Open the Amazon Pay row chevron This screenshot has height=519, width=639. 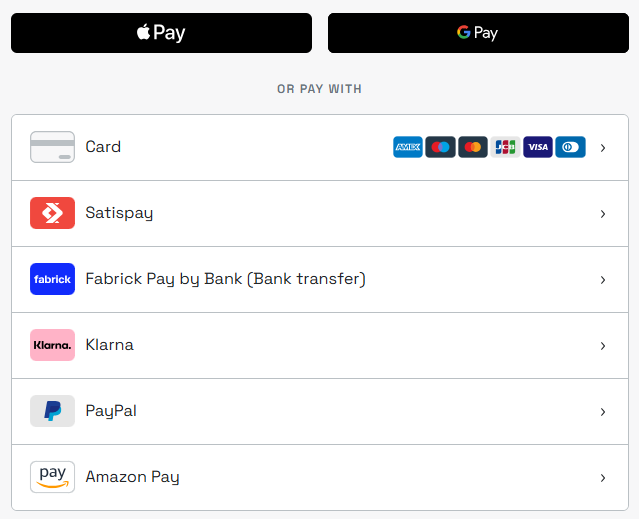[x=603, y=478]
